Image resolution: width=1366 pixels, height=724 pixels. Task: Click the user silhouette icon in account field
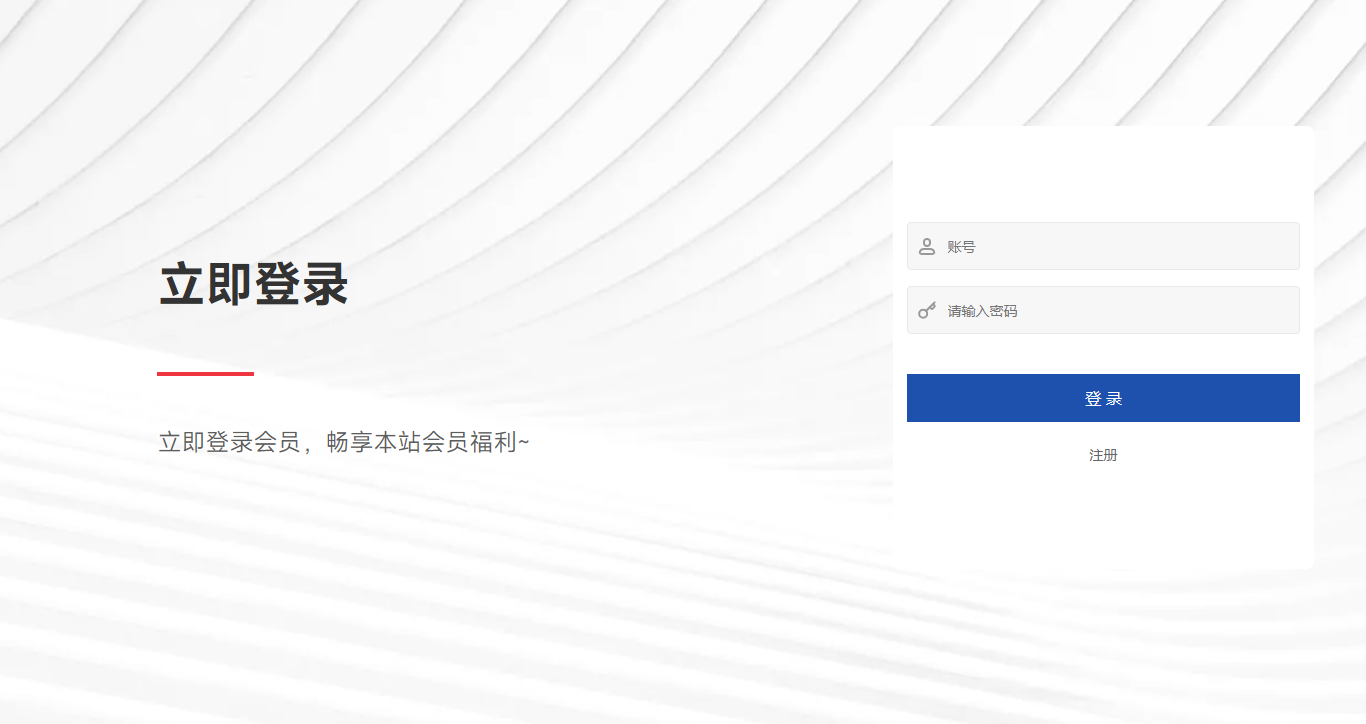pos(927,246)
